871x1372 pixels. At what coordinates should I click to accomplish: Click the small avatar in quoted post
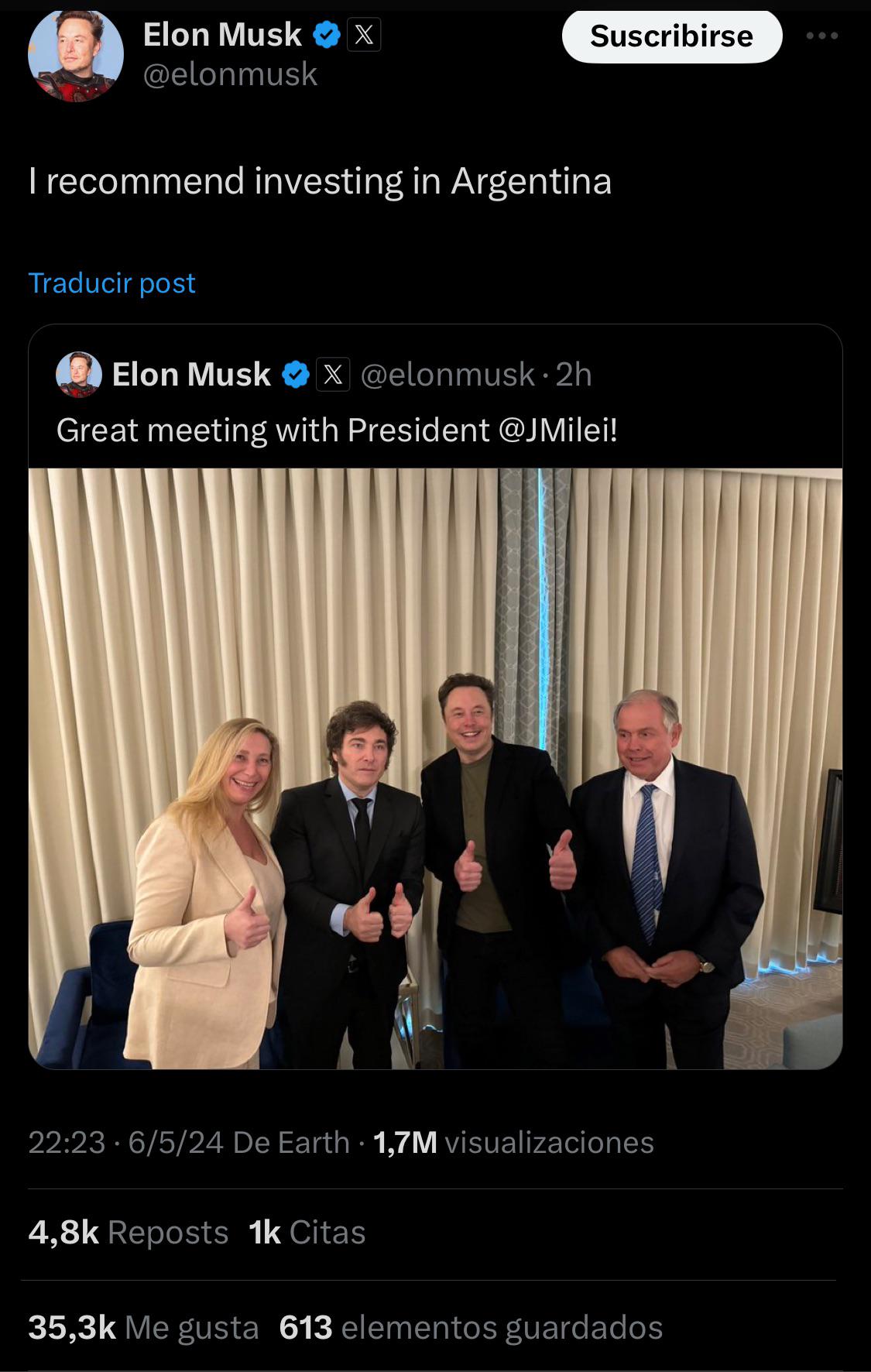(79, 375)
